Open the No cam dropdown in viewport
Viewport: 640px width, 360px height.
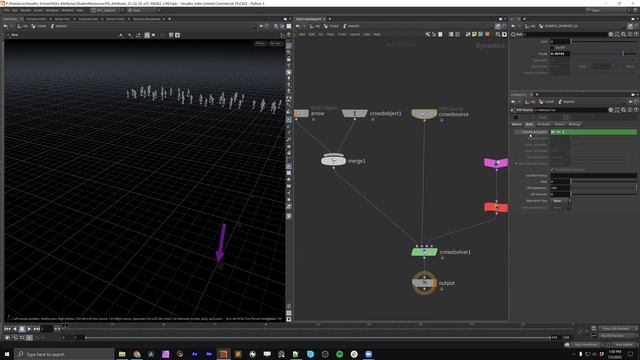pyautogui.click(x=276, y=43)
